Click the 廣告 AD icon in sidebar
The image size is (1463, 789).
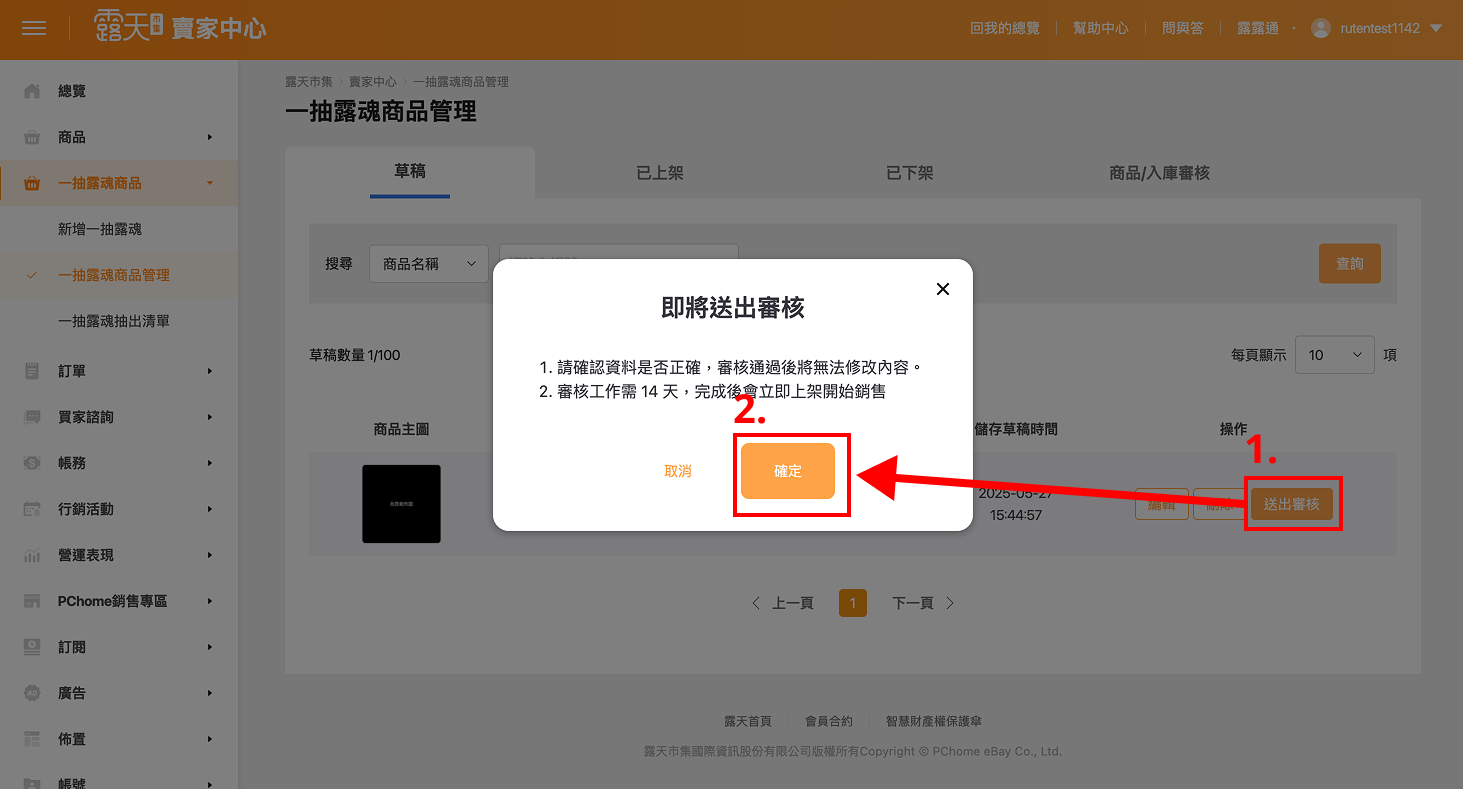point(32,693)
